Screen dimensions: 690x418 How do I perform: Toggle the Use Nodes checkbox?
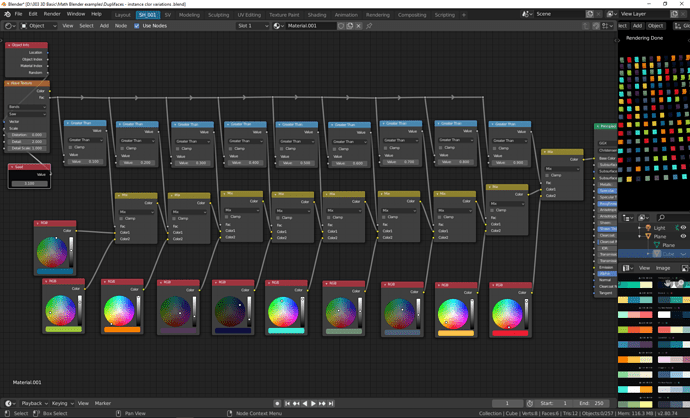[x=136, y=26]
